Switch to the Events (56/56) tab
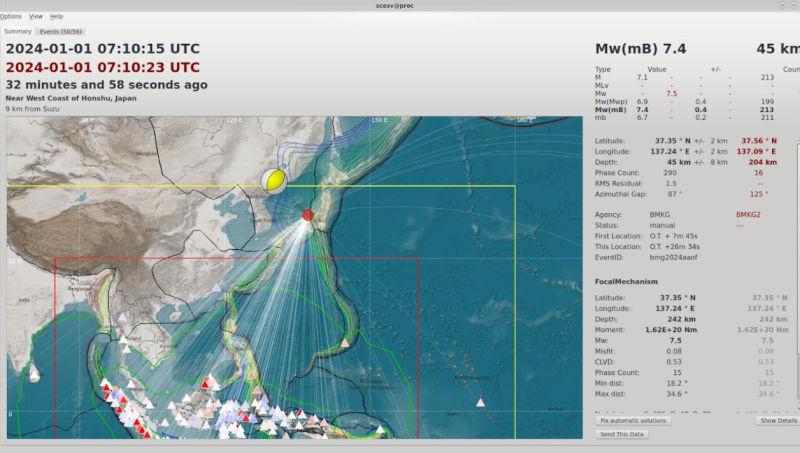The width and height of the screenshot is (800, 453). point(61,32)
